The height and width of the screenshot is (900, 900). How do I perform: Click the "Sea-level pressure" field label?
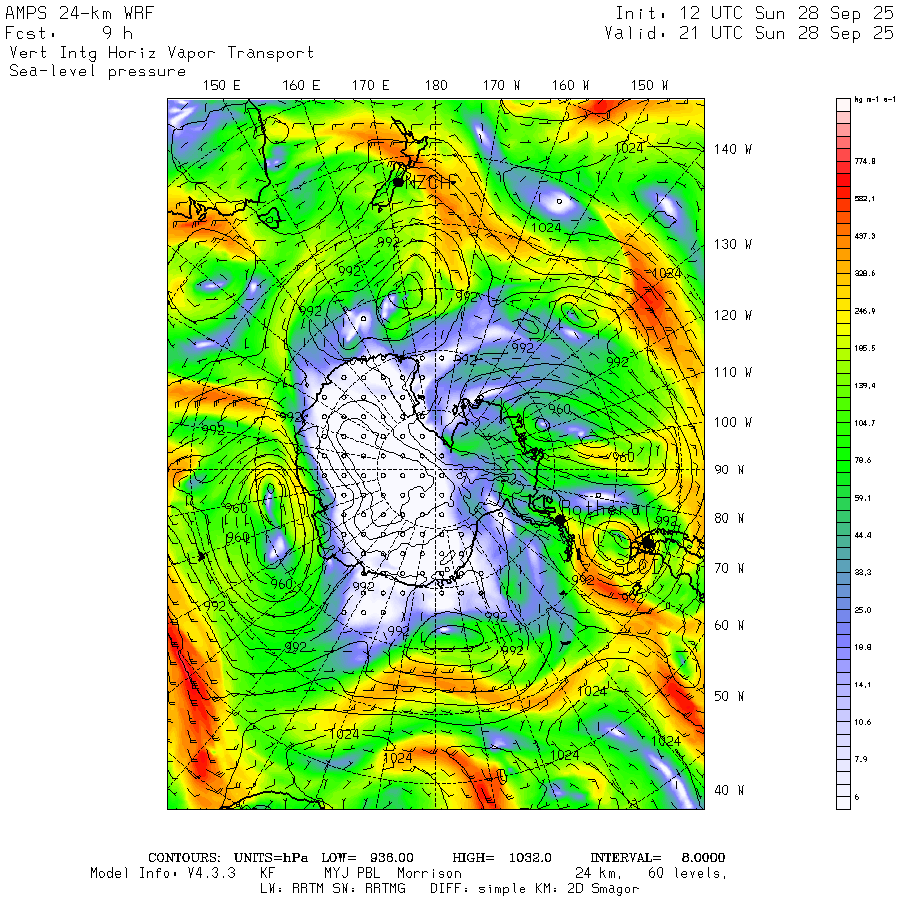98,71
